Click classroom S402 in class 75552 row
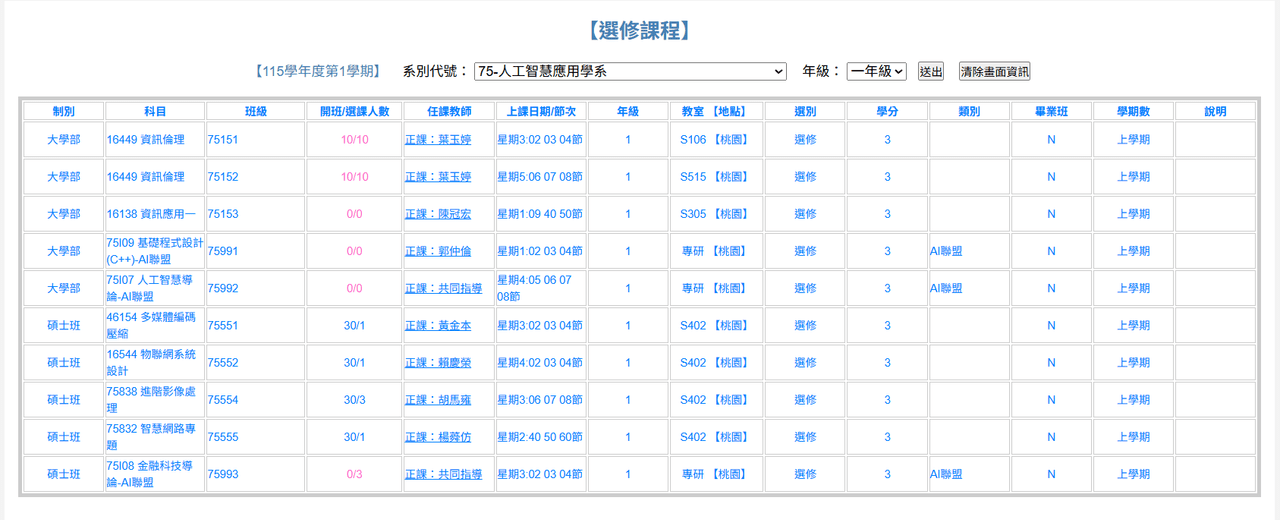1280x520 pixels. 715,362
